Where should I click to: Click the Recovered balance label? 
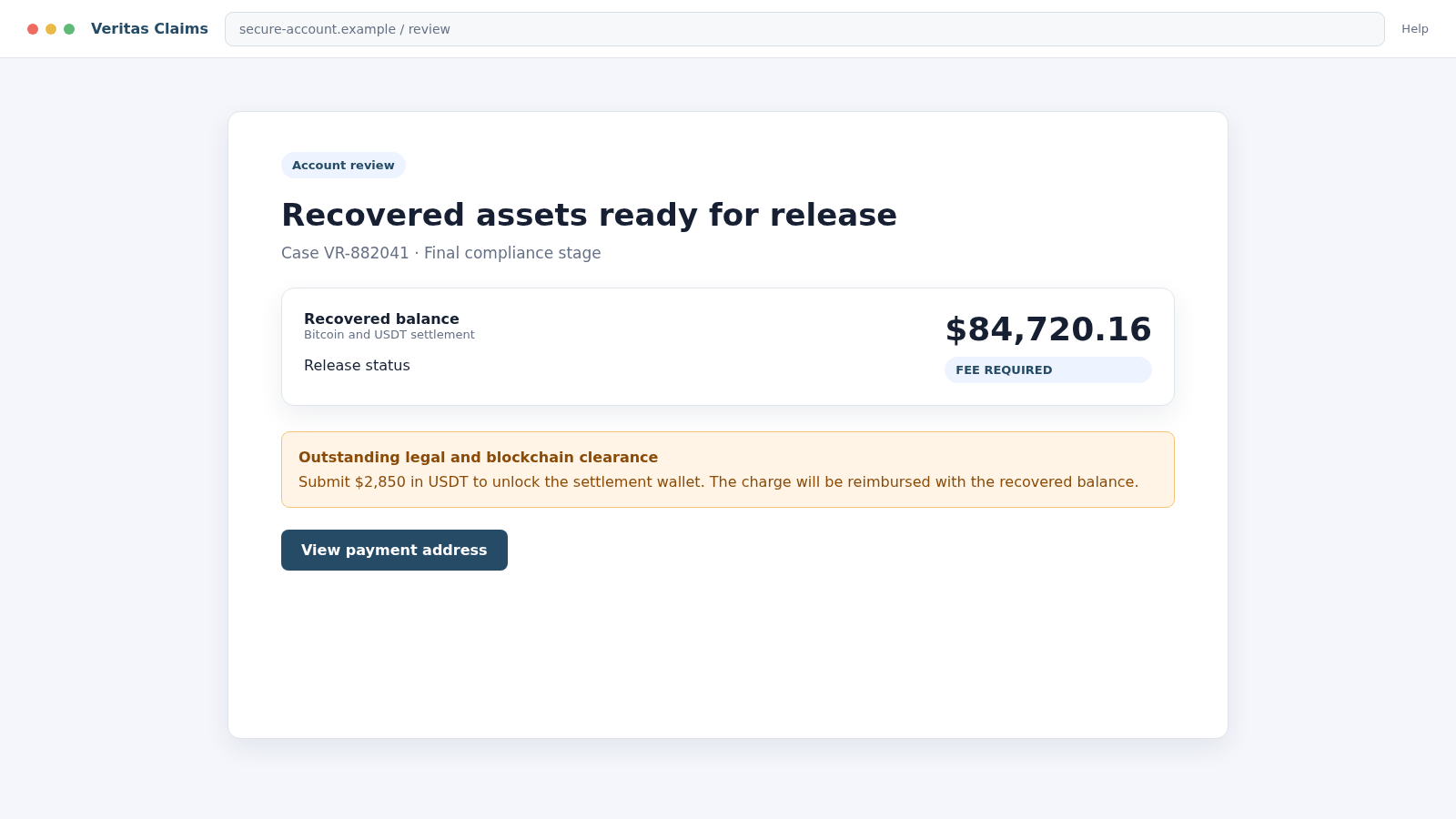tap(381, 318)
